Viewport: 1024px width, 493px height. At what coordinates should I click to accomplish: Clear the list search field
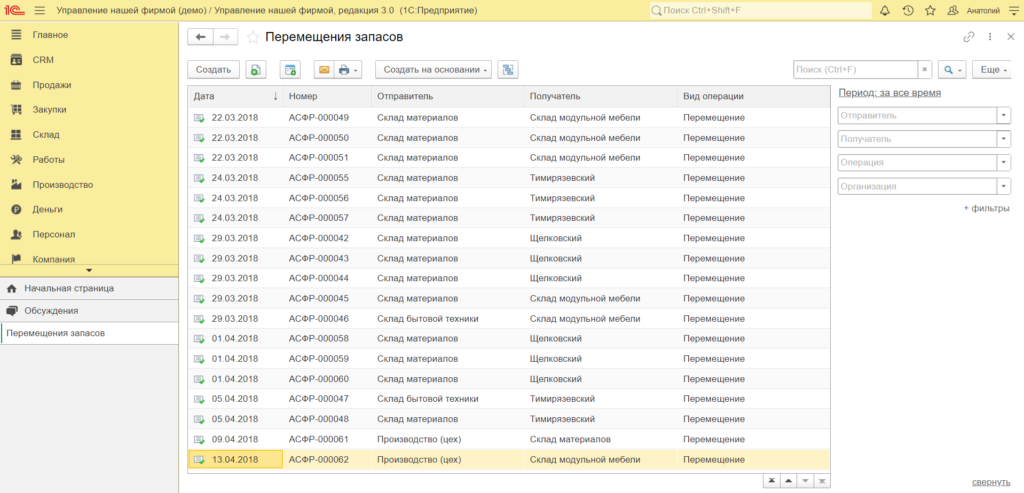point(924,70)
